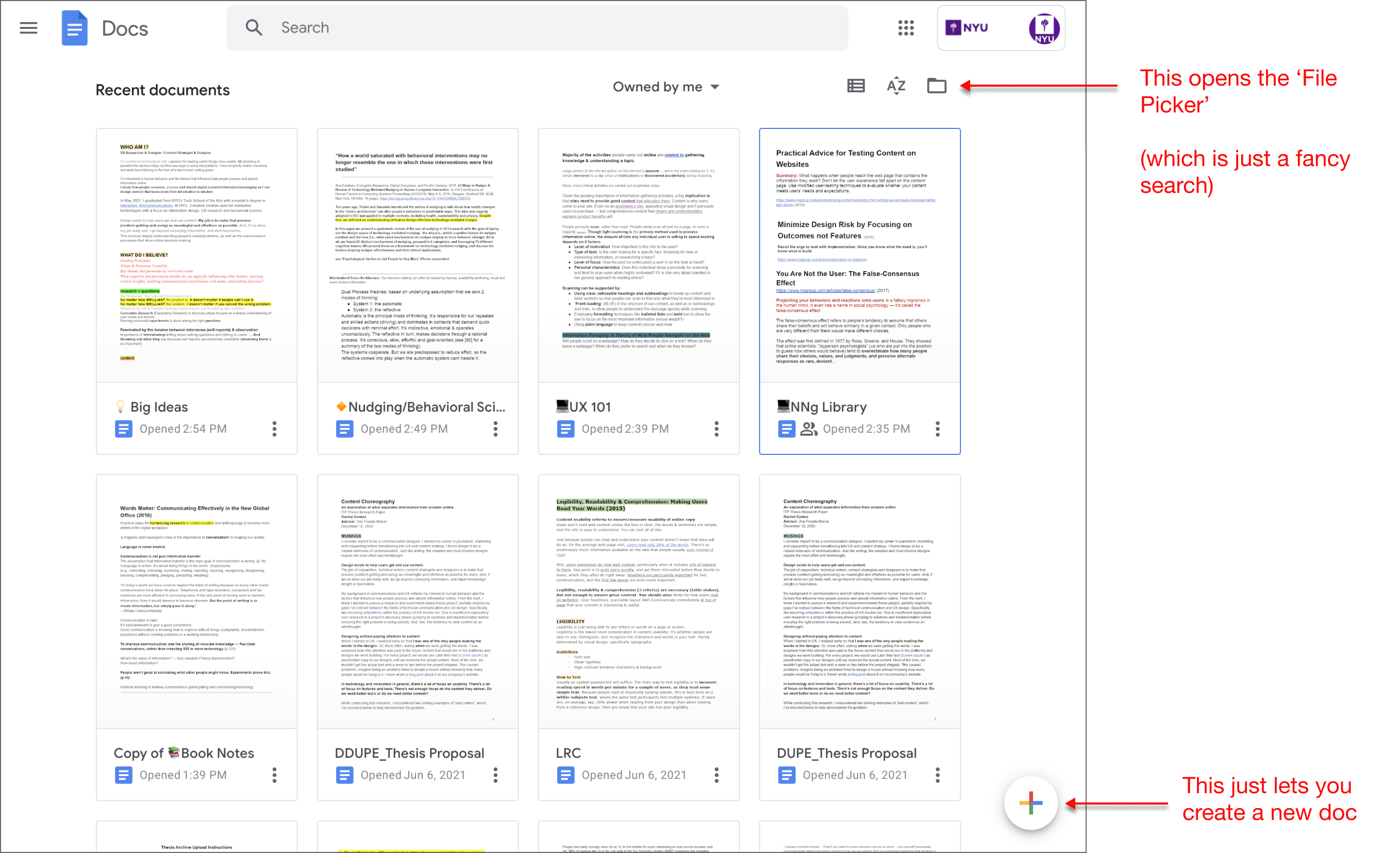1400x853 pixels.
Task: Open more options for NNg Library
Action: [x=938, y=429]
